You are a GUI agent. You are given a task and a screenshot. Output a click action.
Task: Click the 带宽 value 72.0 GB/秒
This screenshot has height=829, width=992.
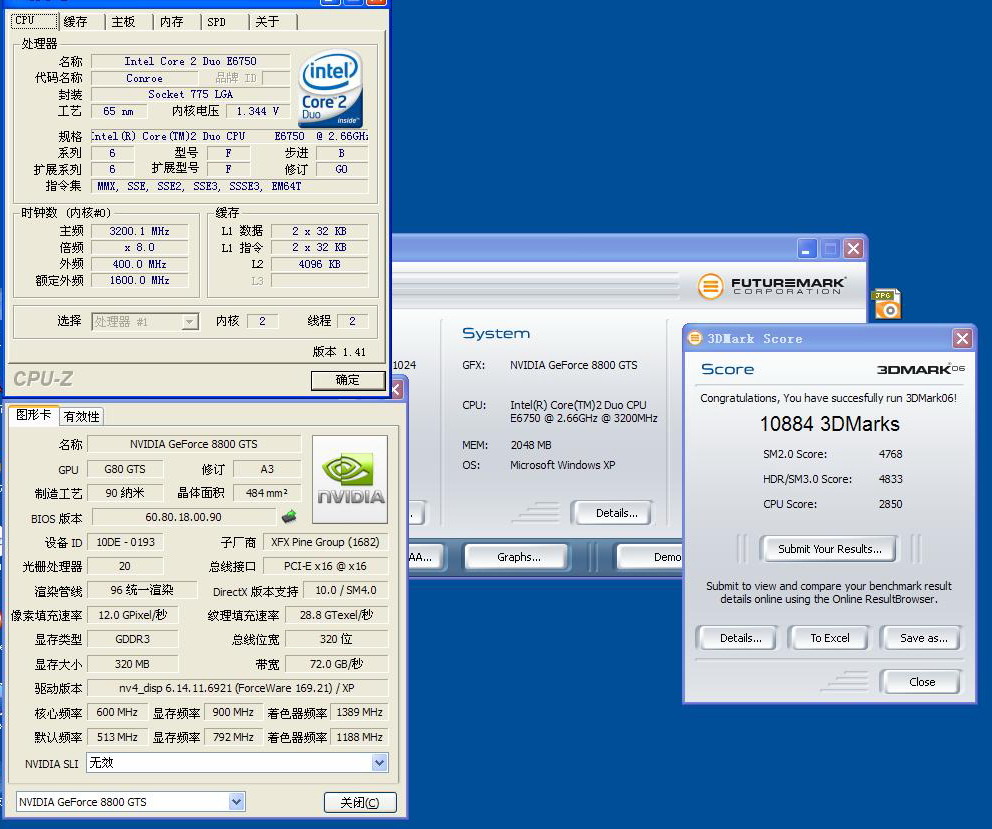coord(336,664)
